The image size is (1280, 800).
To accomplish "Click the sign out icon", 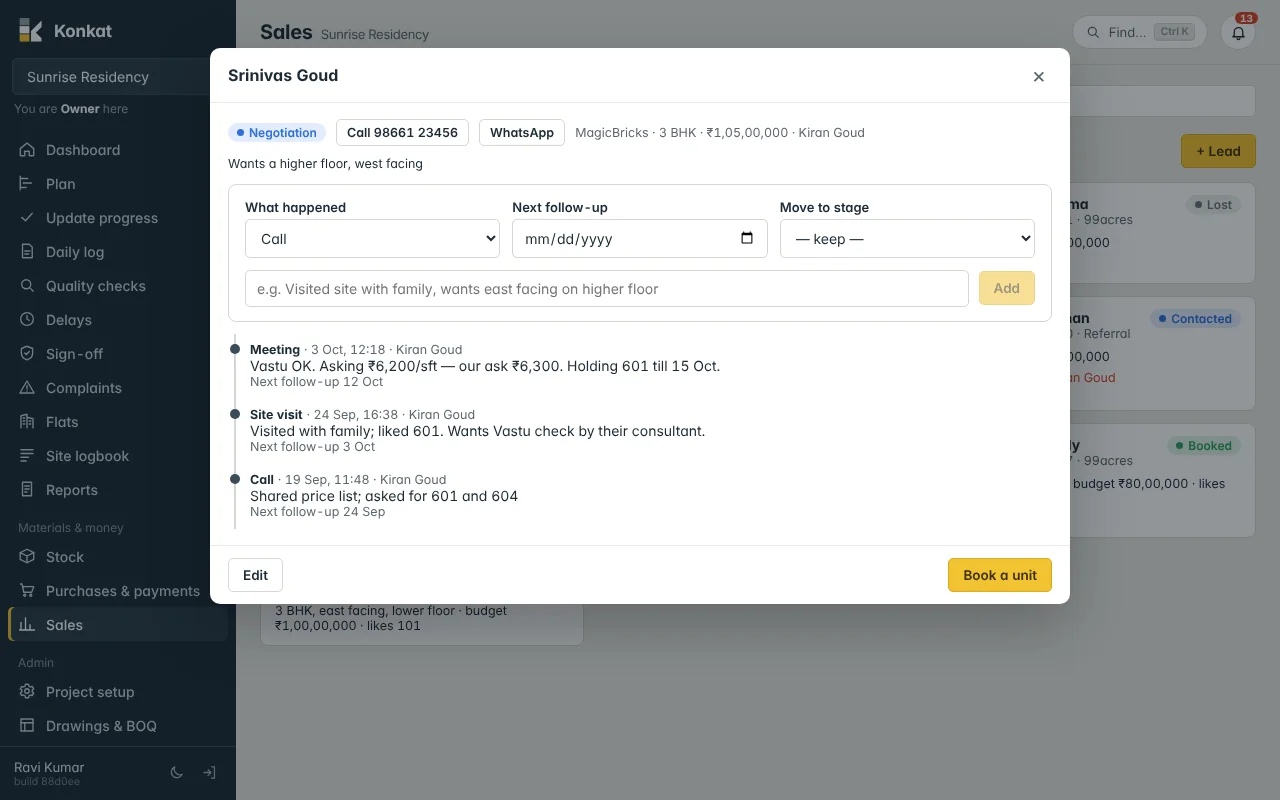I will pyautogui.click(x=210, y=773).
